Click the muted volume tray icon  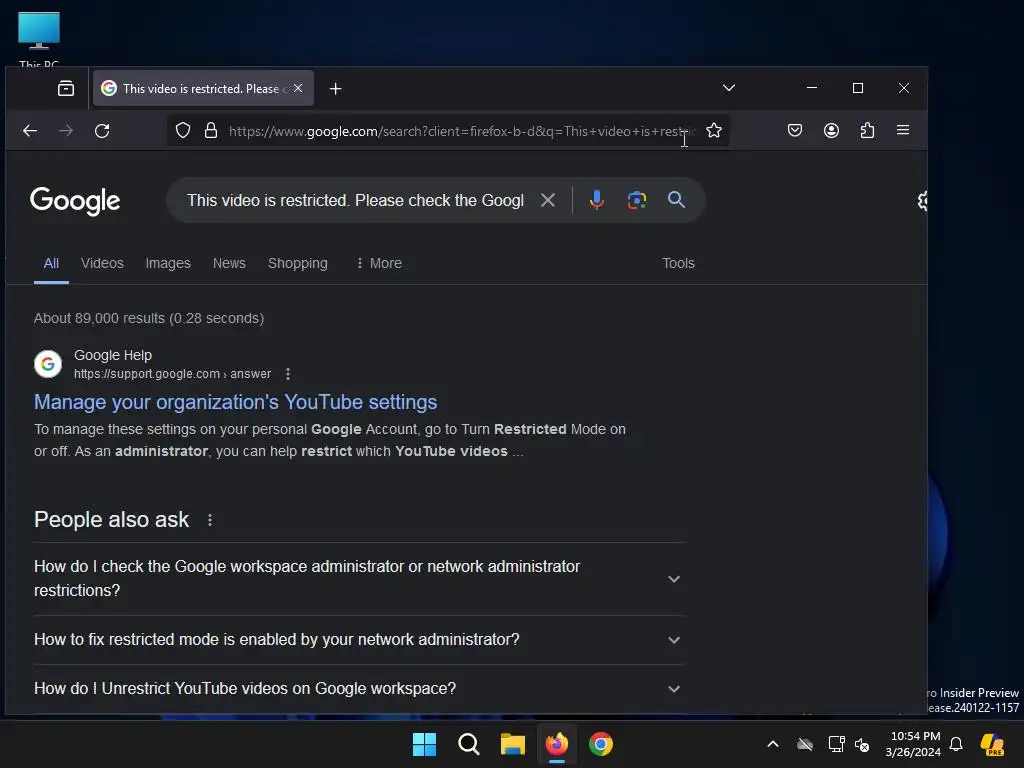863,744
